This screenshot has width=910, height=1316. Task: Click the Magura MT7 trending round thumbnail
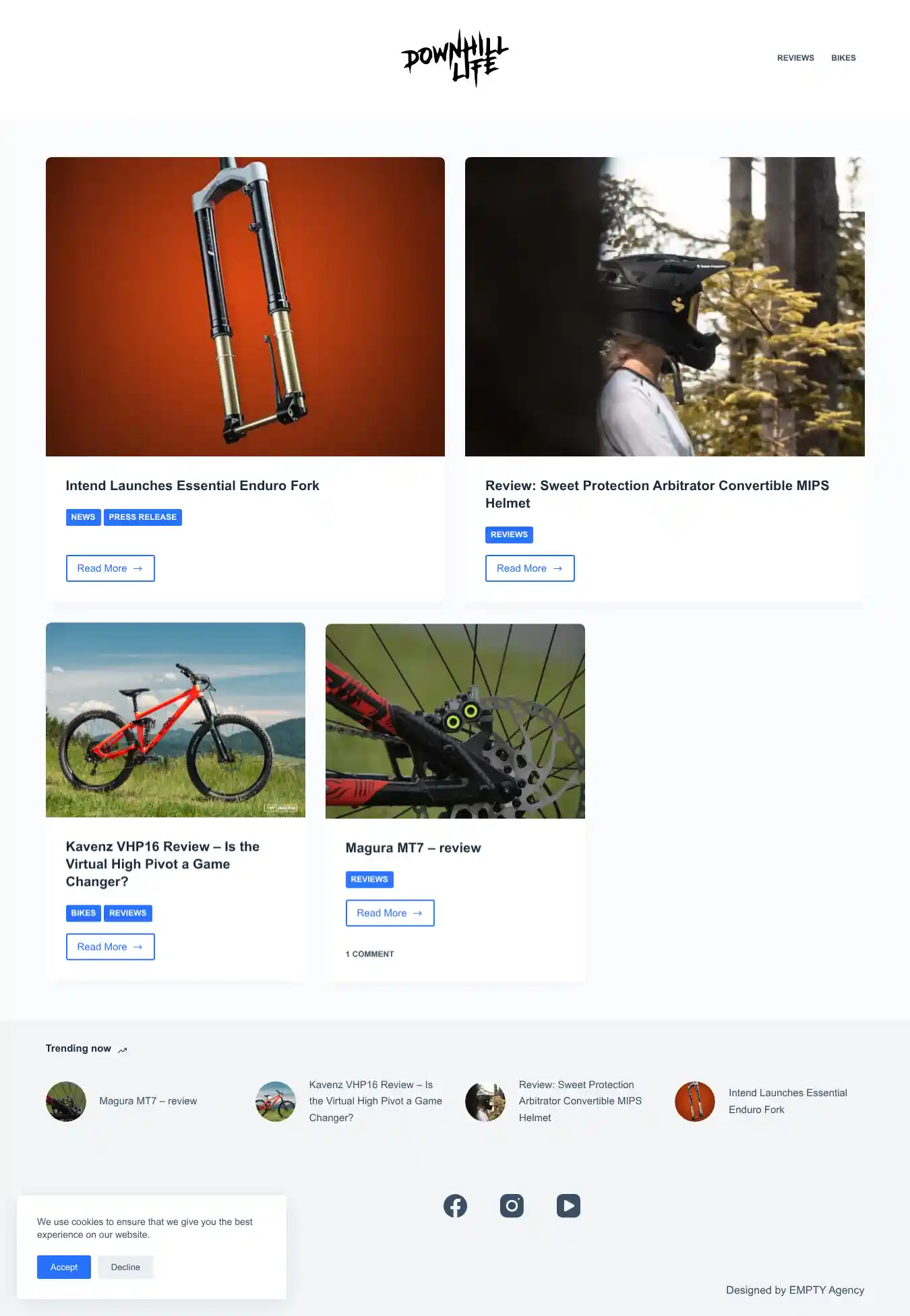[x=66, y=1102]
